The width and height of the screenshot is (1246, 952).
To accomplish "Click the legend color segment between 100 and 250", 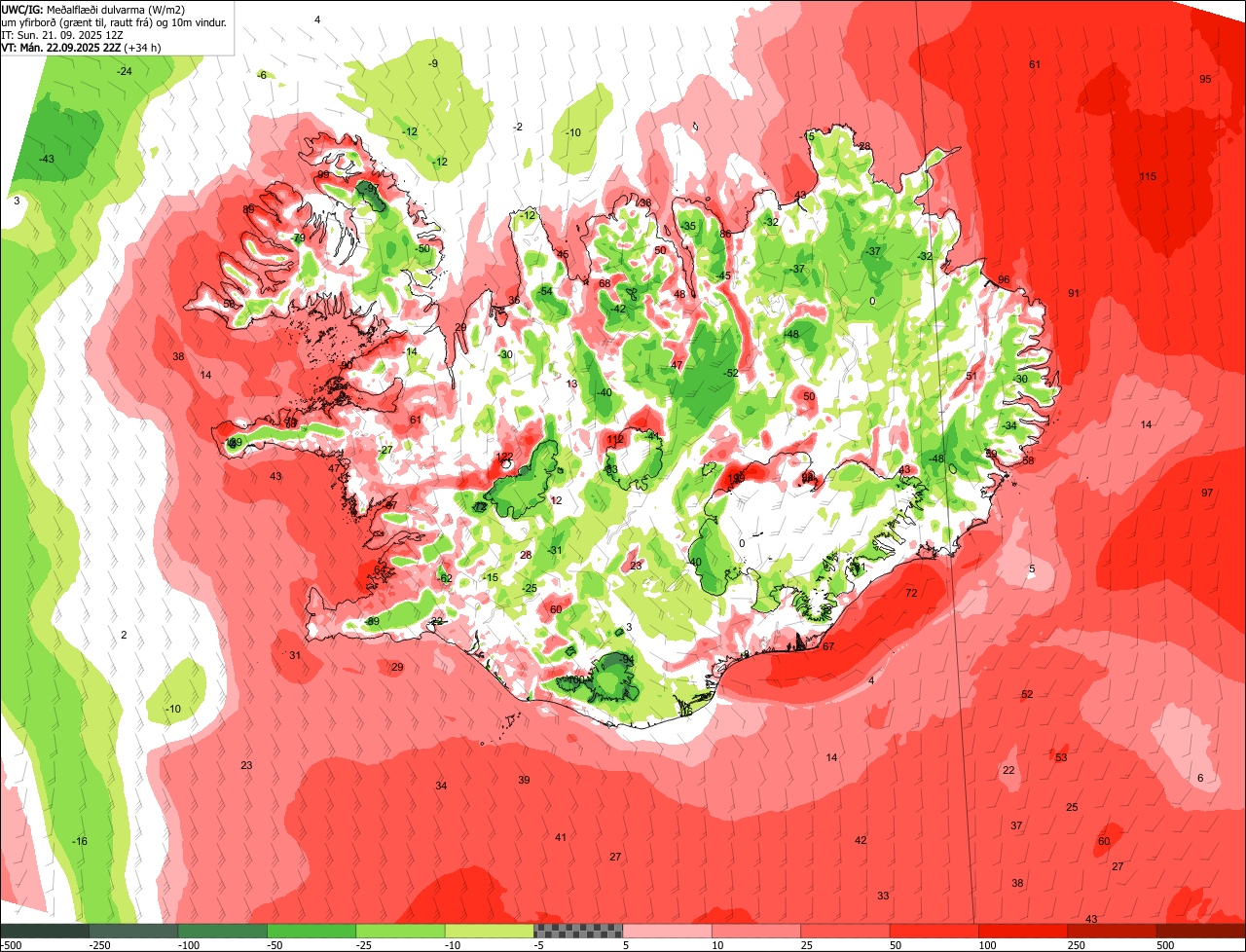I will point(1023,931).
